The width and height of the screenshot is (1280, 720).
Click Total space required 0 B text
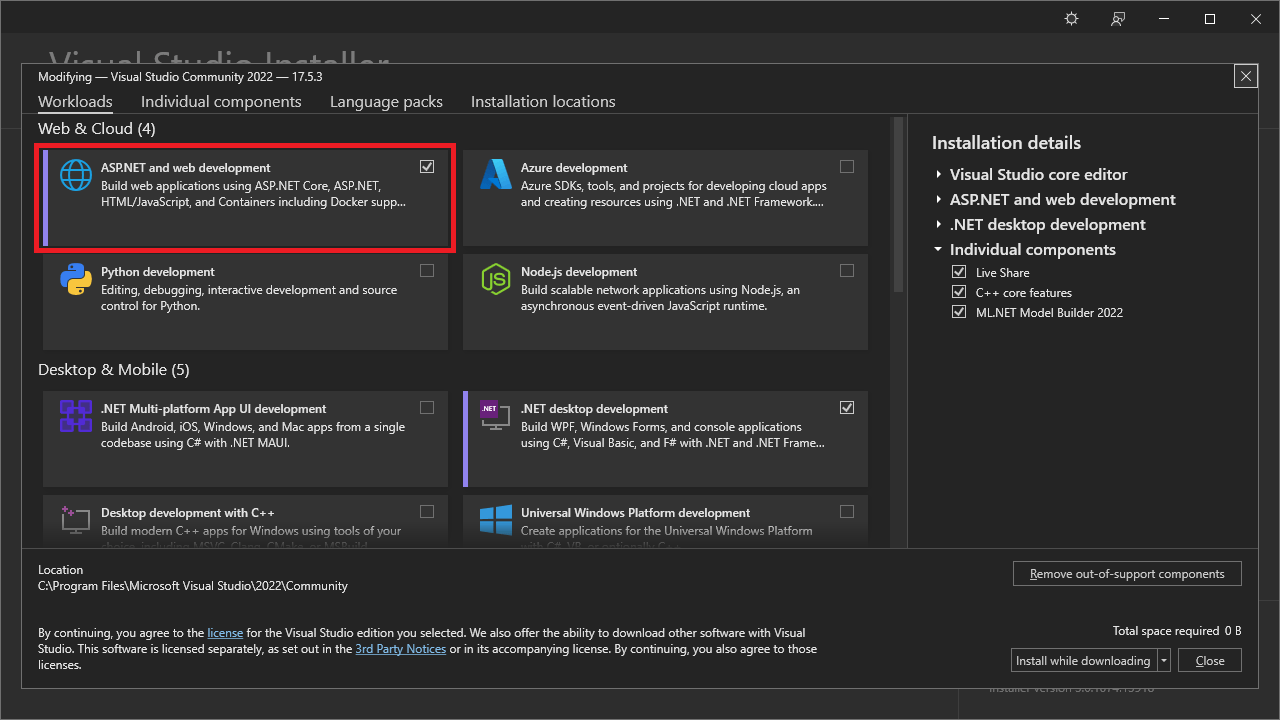click(1177, 631)
